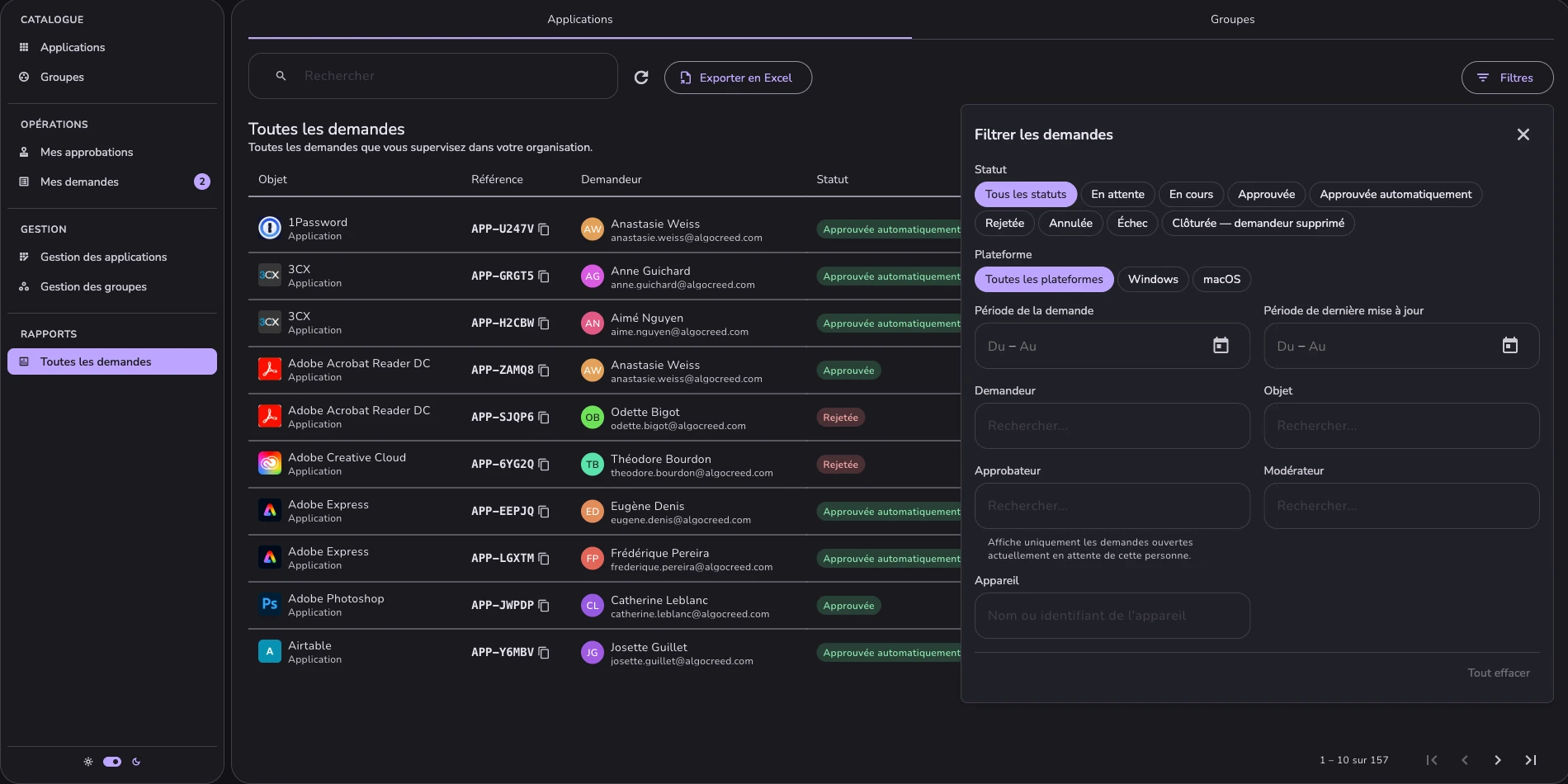Image resolution: width=1568 pixels, height=784 pixels.
Task: Copy reference APP-Y6MBV with the copy icon
Action: point(544,653)
